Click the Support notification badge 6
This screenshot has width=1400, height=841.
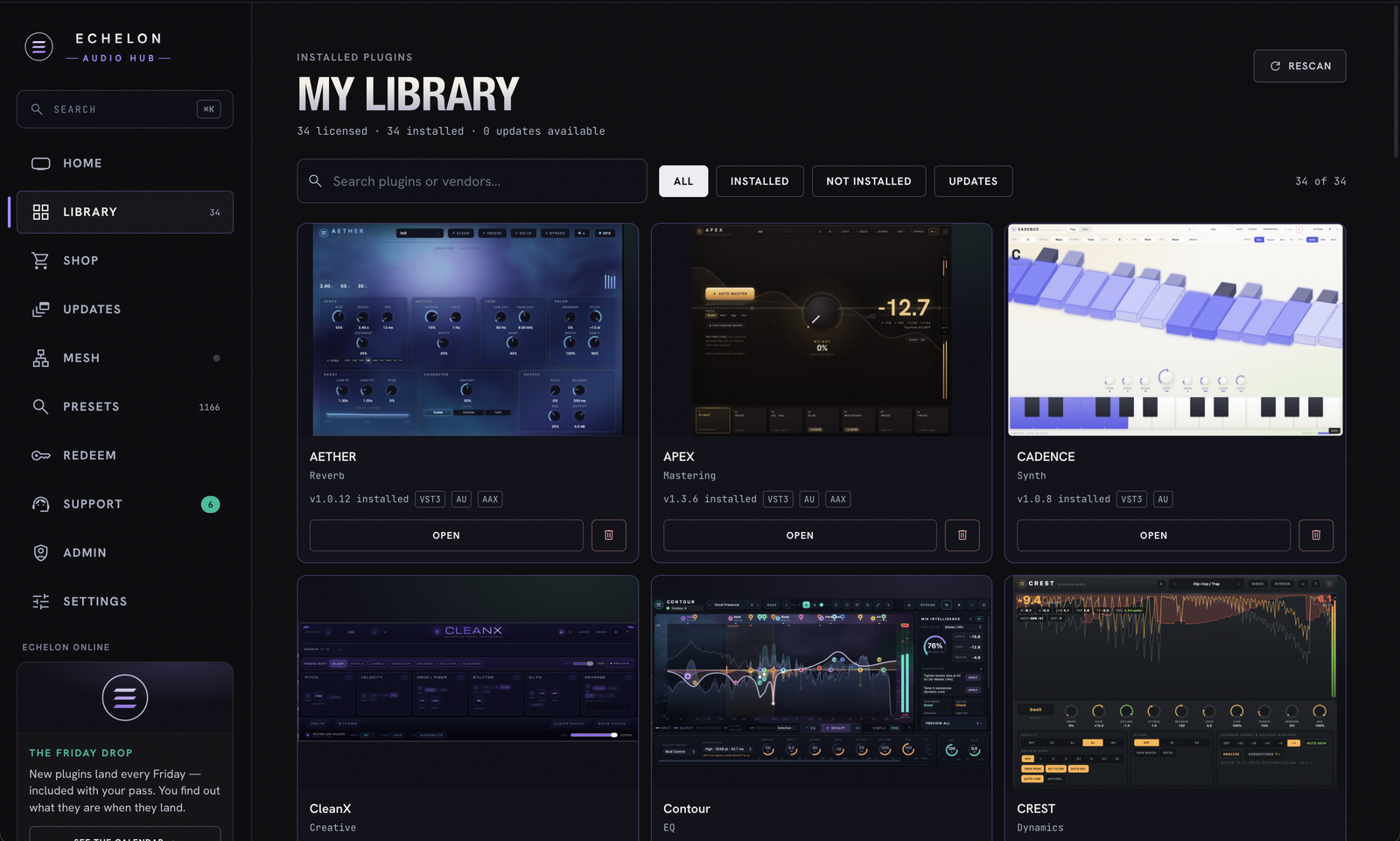[x=210, y=504]
